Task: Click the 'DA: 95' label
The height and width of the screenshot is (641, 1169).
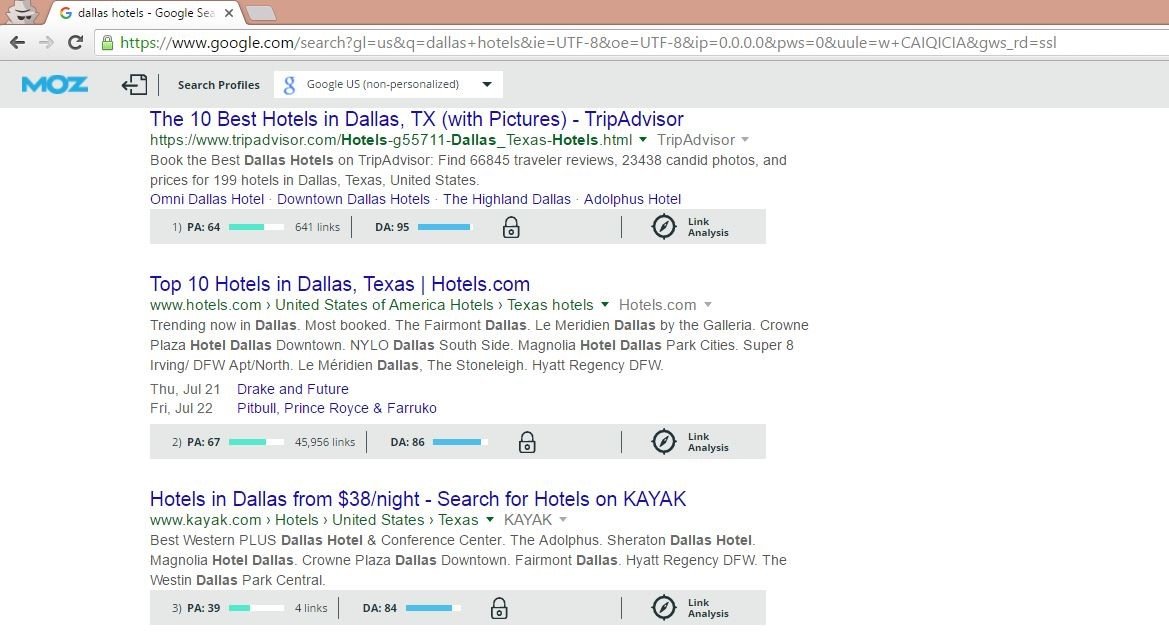Action: coord(392,227)
